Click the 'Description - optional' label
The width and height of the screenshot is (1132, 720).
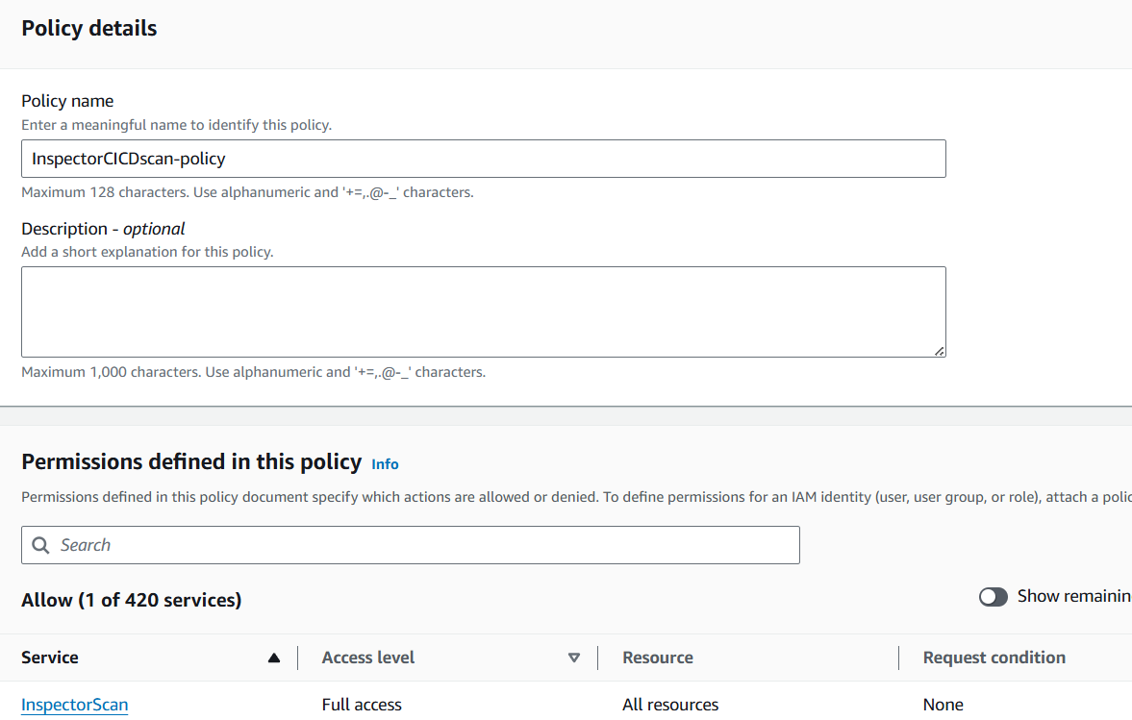(x=103, y=229)
